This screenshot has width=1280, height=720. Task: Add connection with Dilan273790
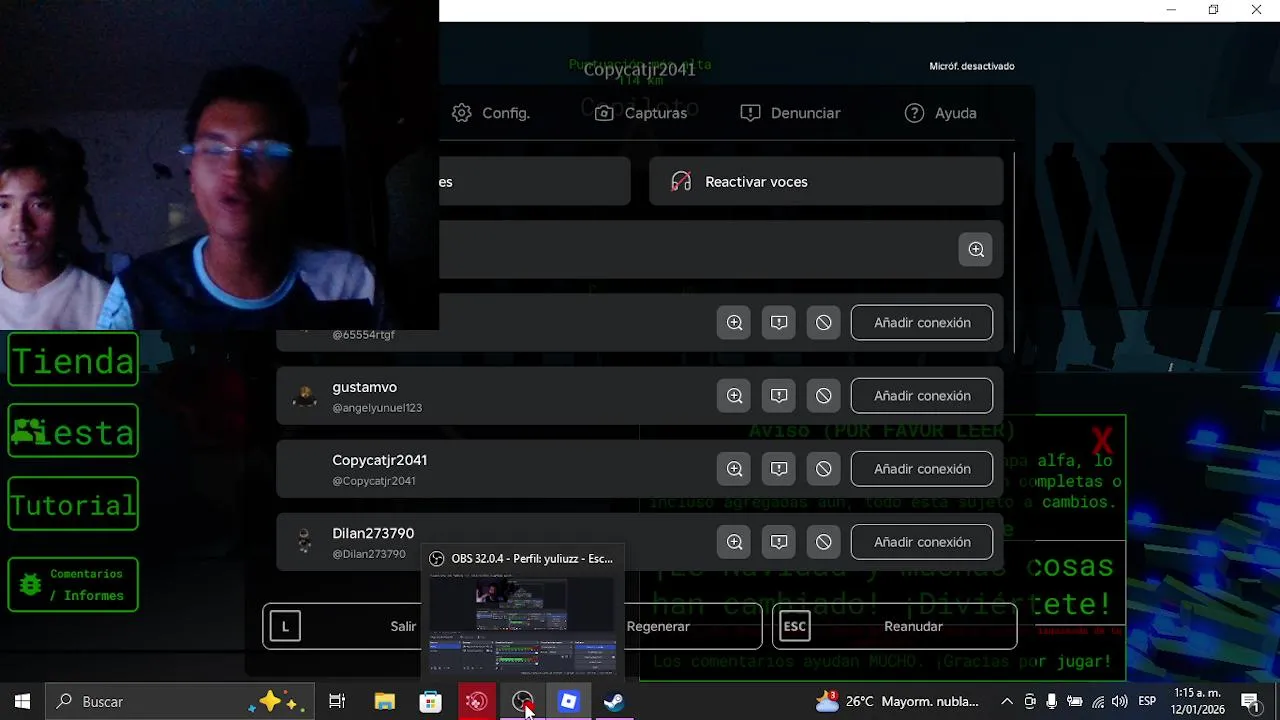pyautogui.click(x=922, y=542)
